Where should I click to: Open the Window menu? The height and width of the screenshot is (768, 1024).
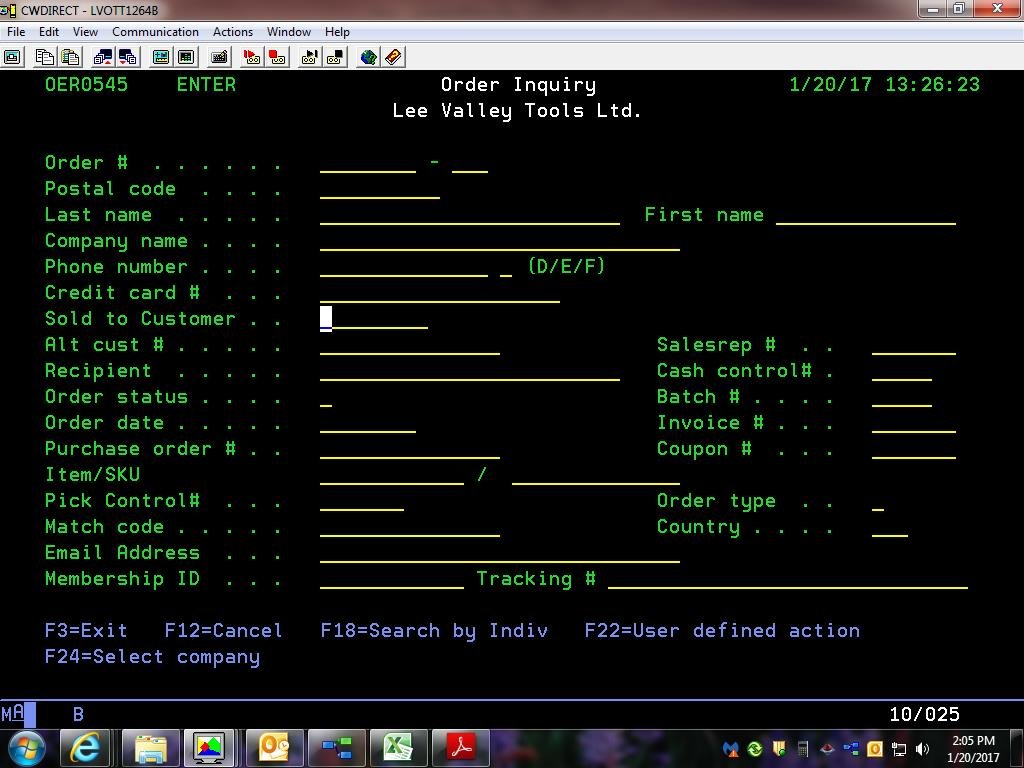(289, 31)
